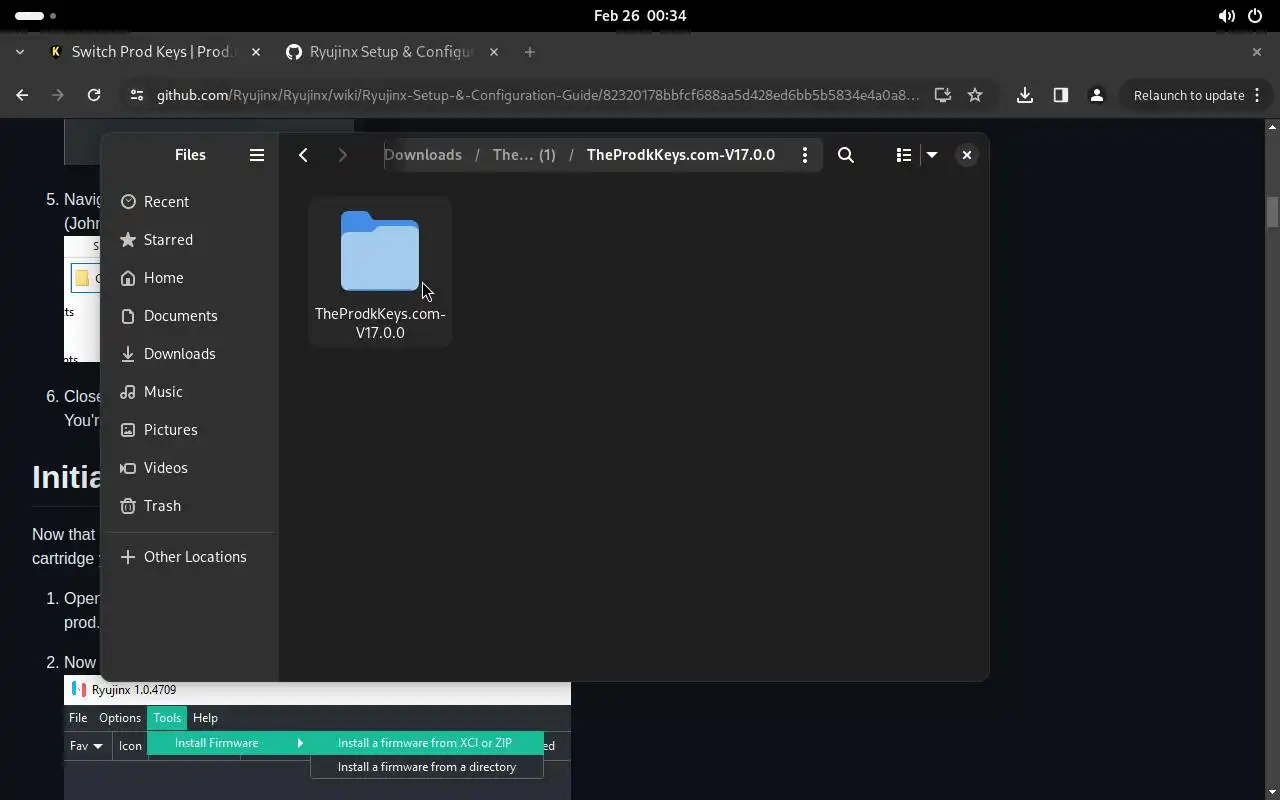Viewport: 1280px width, 800px height.
Task: View site information icon in address bar
Action: (x=136, y=95)
